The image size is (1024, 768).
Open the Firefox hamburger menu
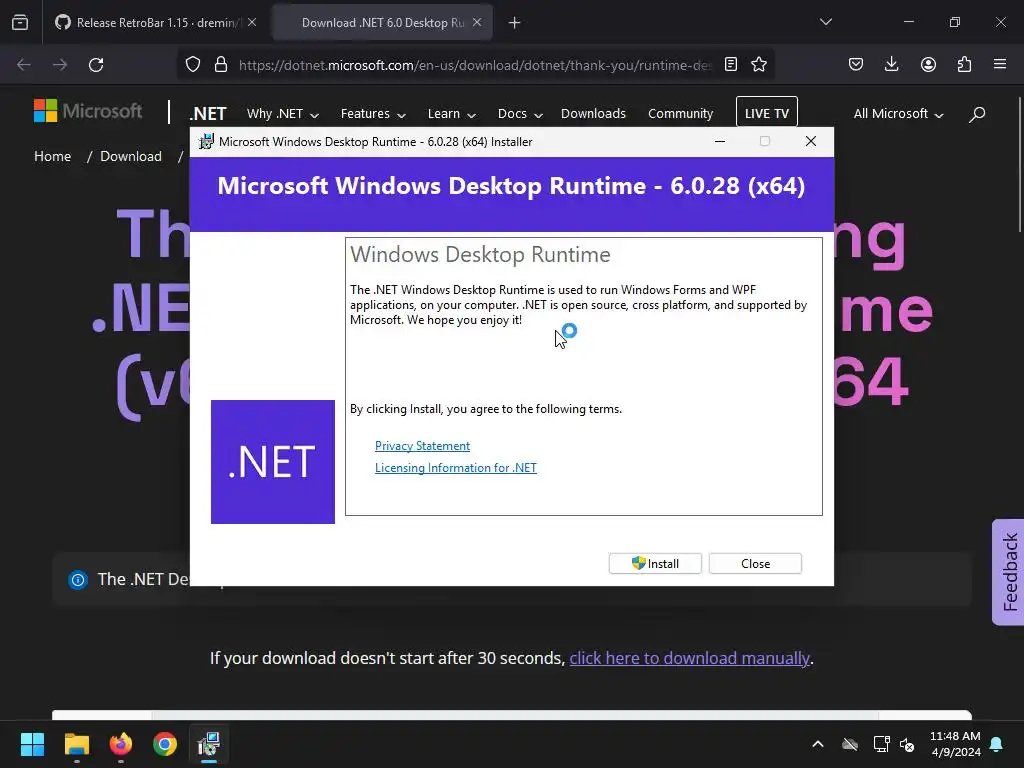coord(1000,64)
